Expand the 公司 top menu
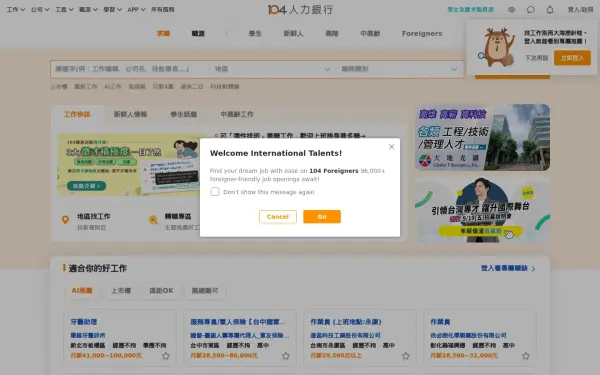Viewport: 600px width, 375px height. (x=40, y=9)
